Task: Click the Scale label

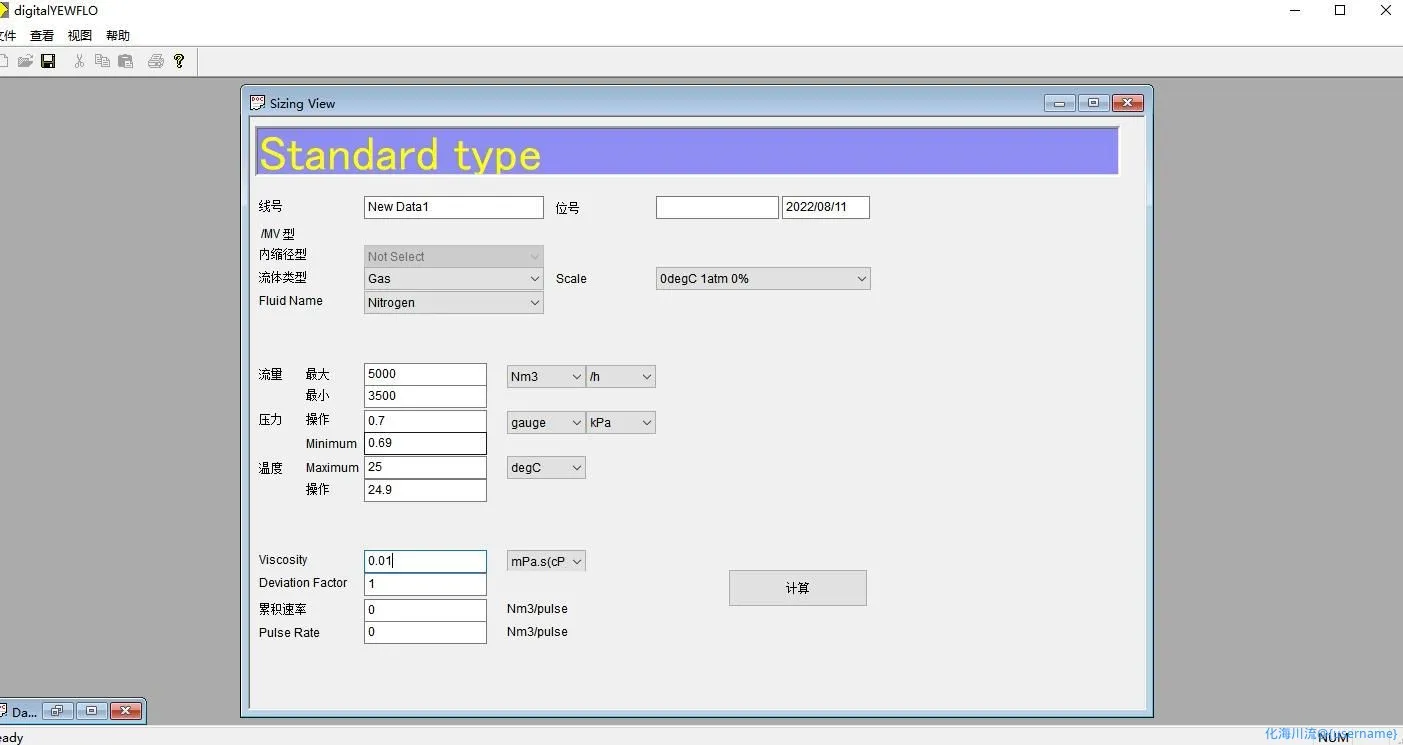Action: [x=571, y=279]
